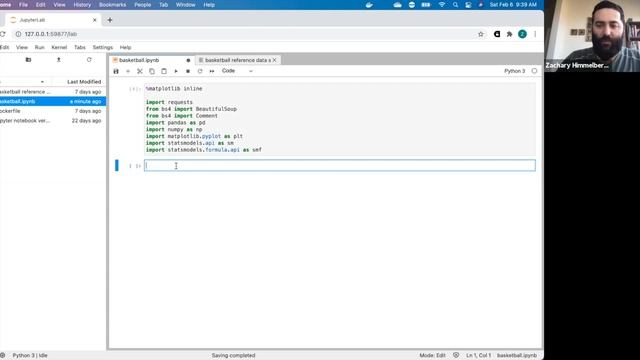Open the battery status menu bar icon
The image size is (640, 360).
(426, 5)
